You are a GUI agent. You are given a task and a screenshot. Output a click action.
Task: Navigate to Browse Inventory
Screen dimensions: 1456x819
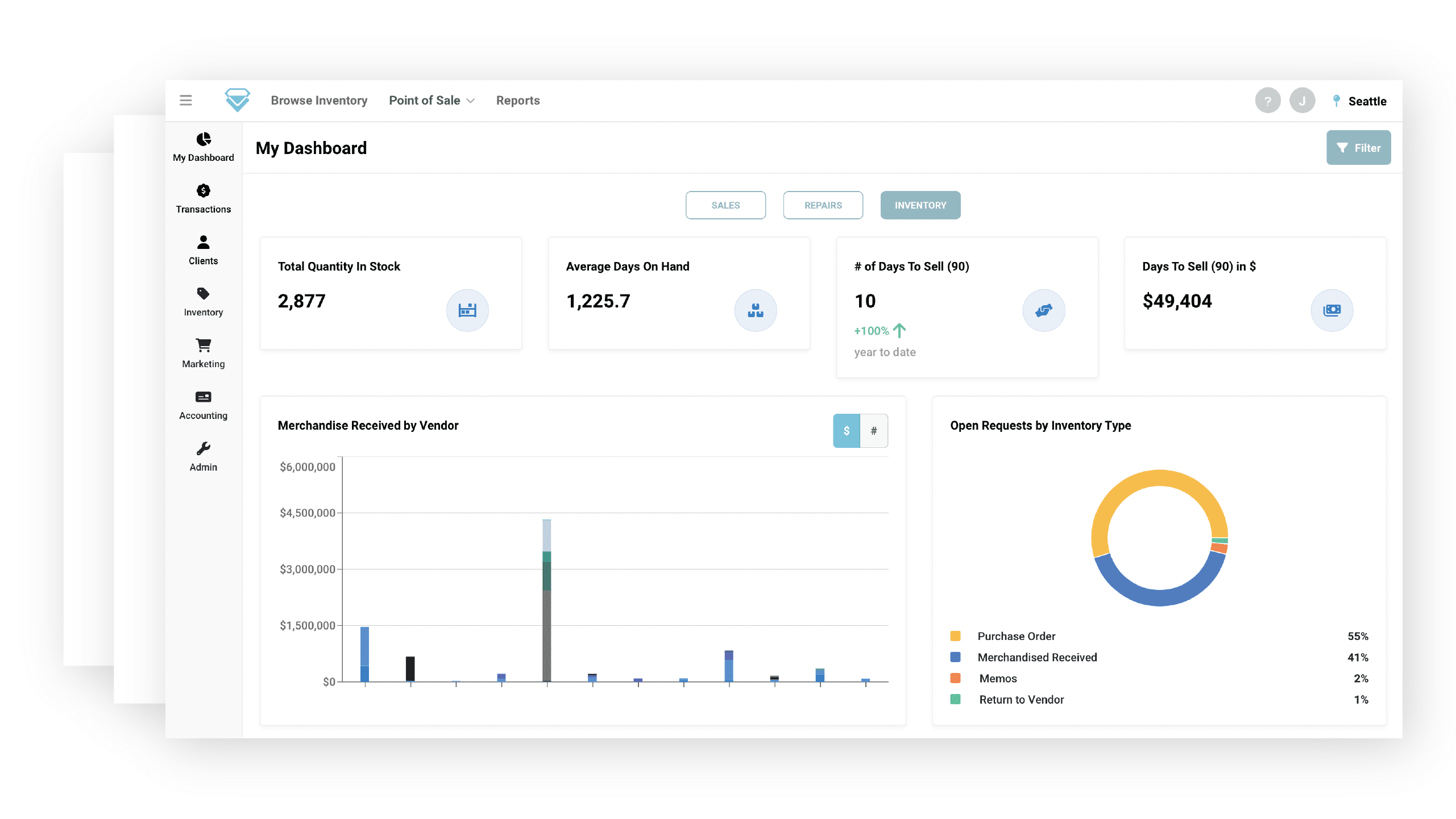click(320, 100)
